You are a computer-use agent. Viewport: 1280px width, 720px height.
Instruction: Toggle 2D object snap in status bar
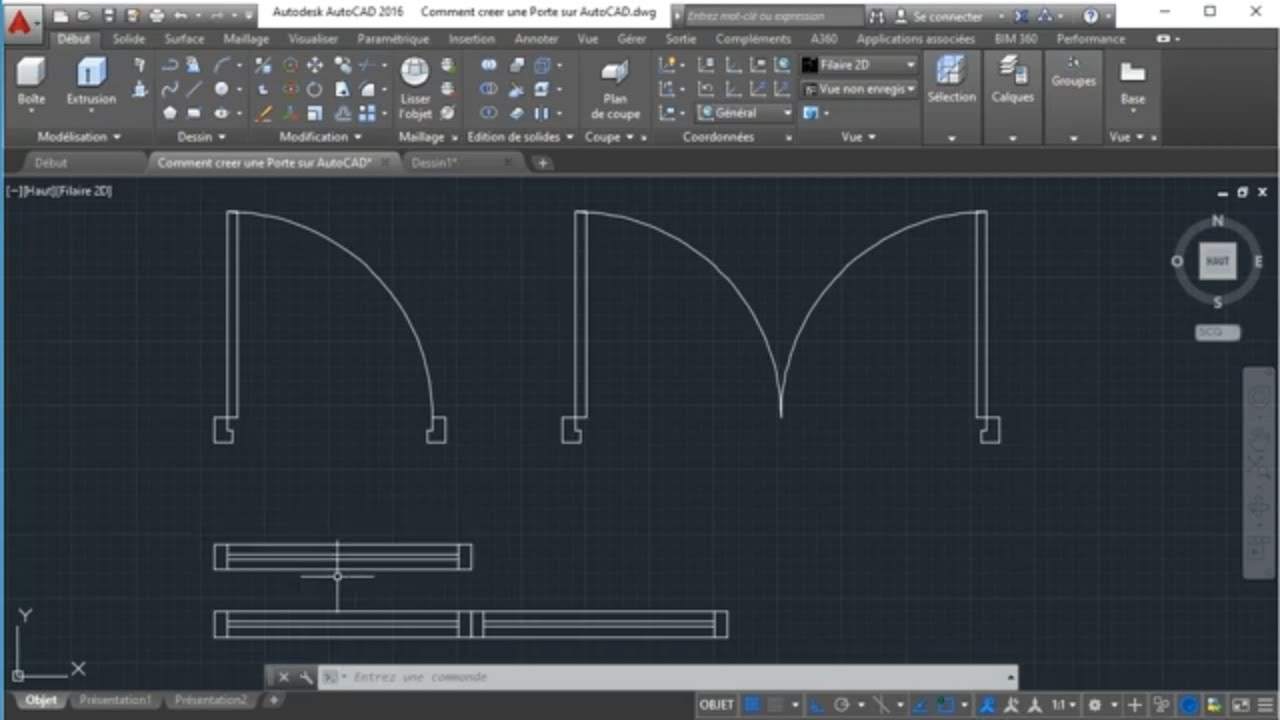(x=946, y=705)
